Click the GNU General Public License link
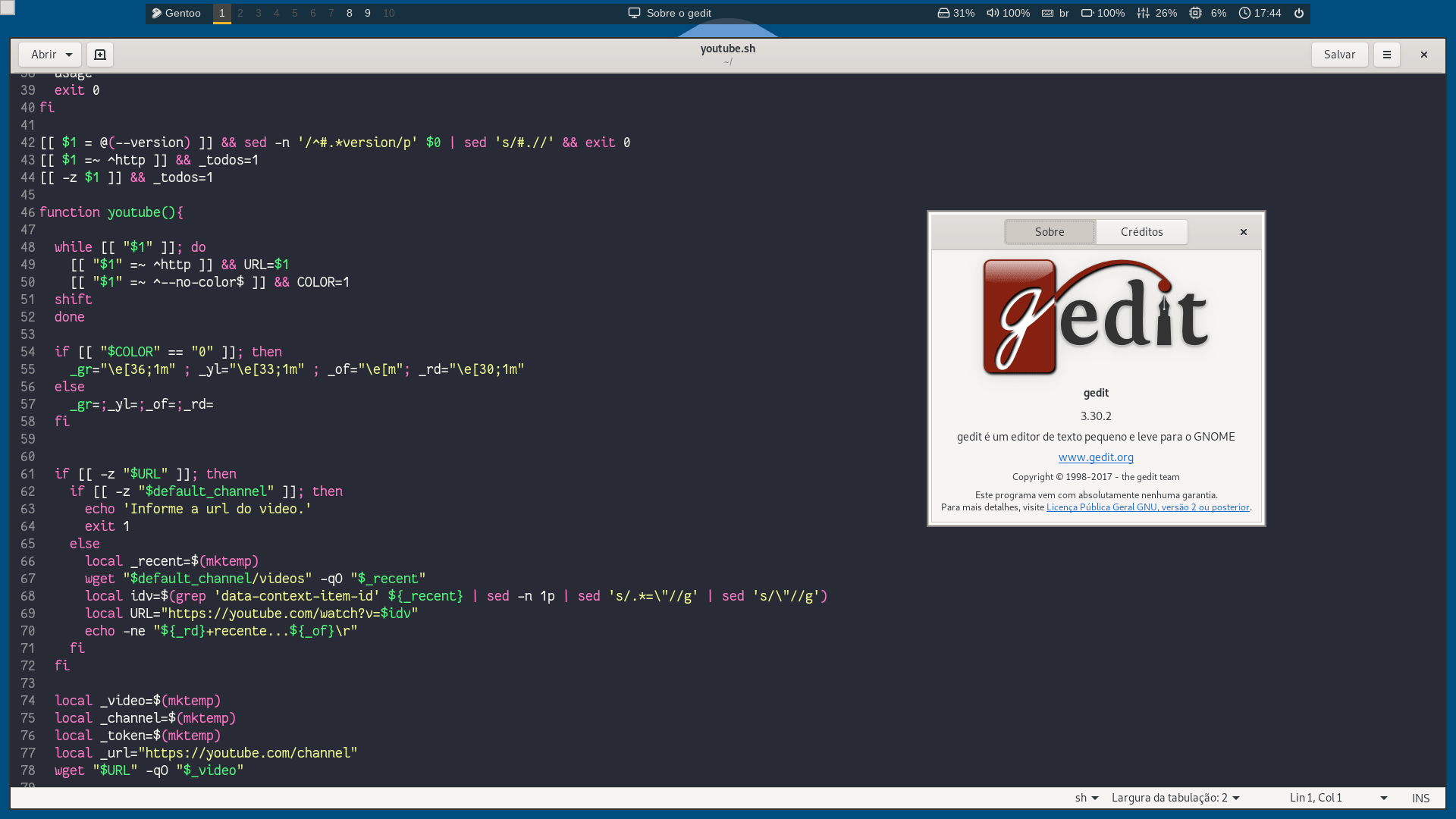Viewport: 1456px width, 819px height. (x=1148, y=506)
